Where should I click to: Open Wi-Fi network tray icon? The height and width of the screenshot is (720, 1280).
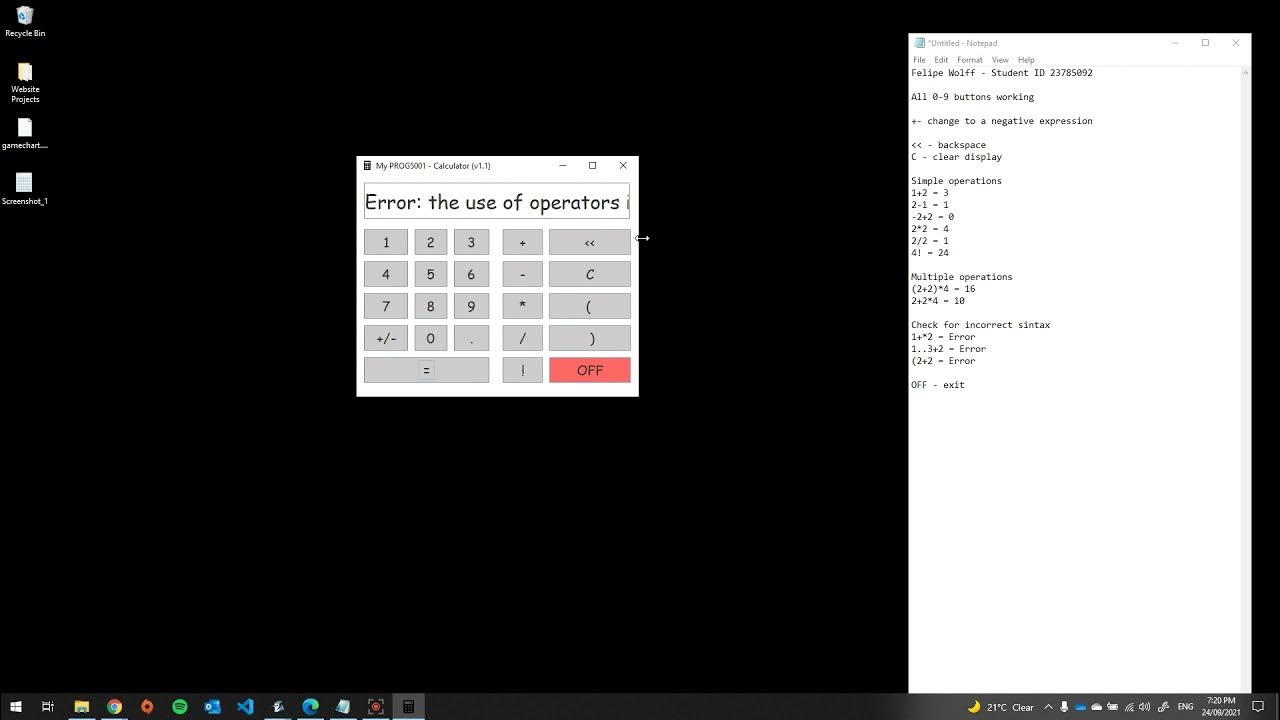1128,707
